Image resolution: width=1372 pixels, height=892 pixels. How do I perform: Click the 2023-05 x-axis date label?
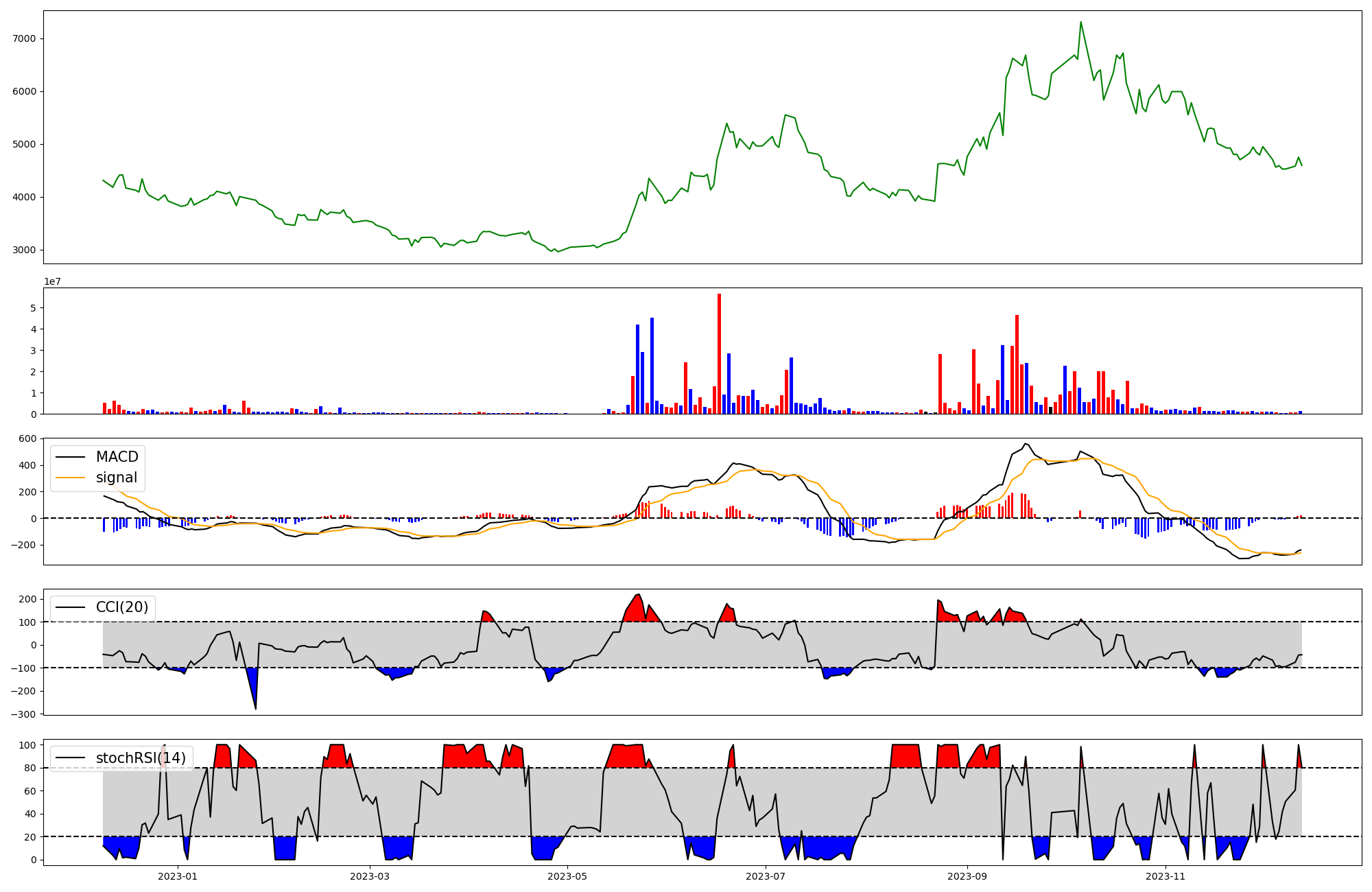[x=568, y=876]
